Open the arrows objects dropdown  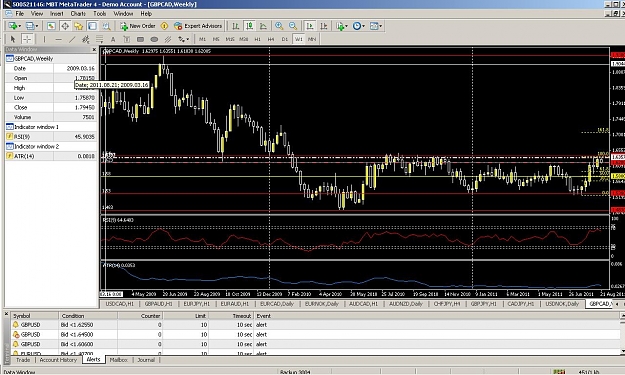183,39
